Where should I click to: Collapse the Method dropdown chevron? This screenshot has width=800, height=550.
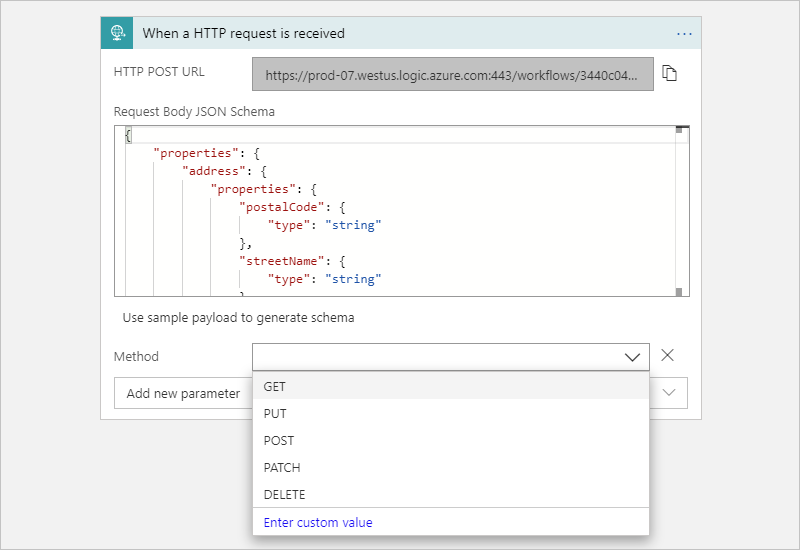point(632,357)
